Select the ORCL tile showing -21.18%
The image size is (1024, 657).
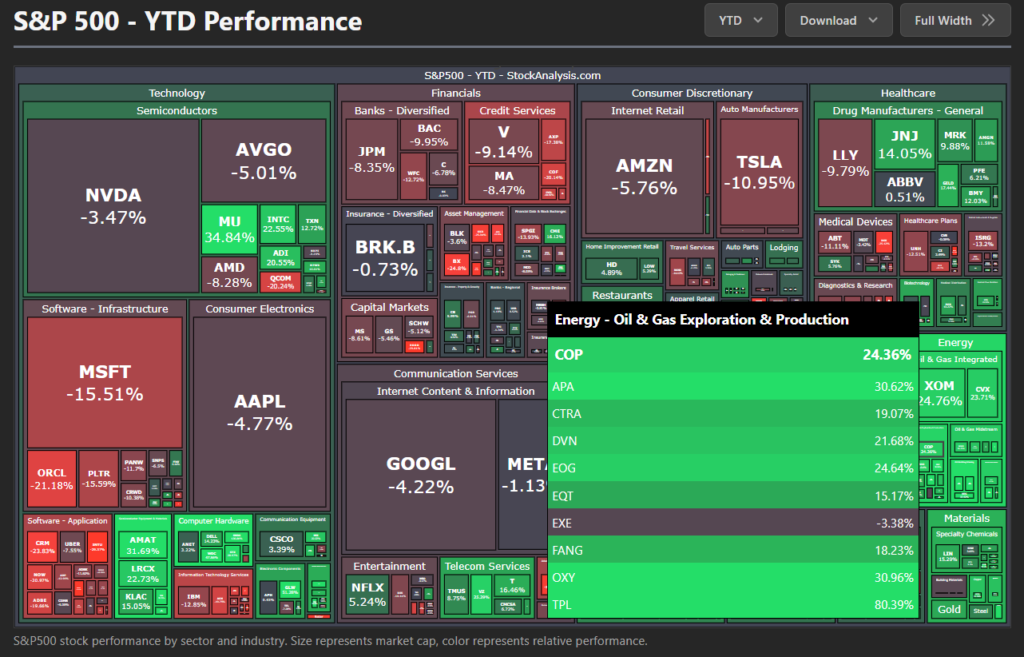[x=52, y=478]
